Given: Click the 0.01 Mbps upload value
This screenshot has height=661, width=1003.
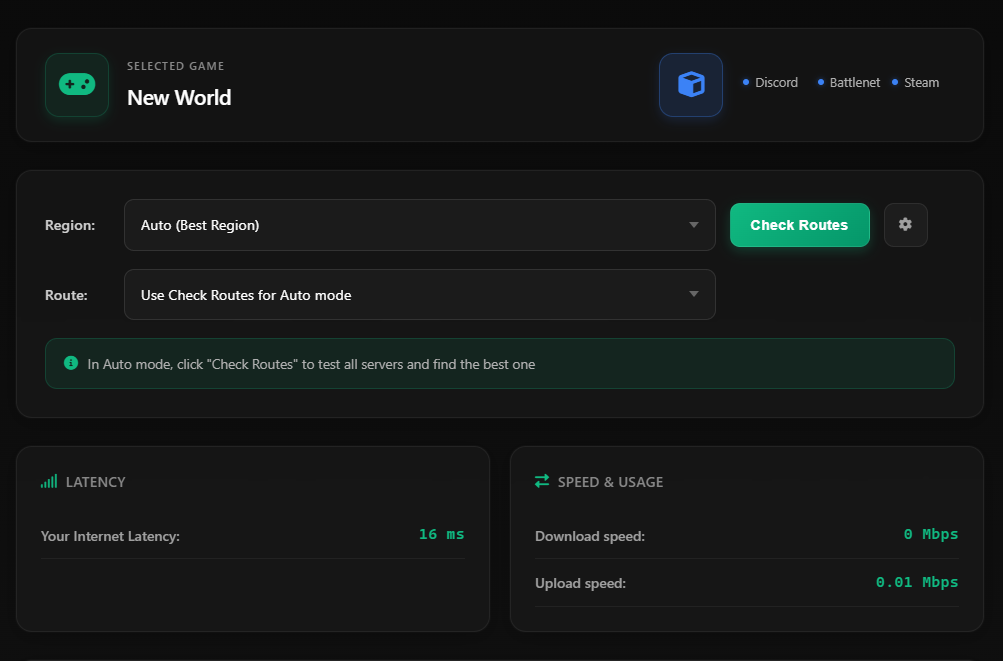Looking at the screenshot, I should pyautogui.click(x=917, y=582).
